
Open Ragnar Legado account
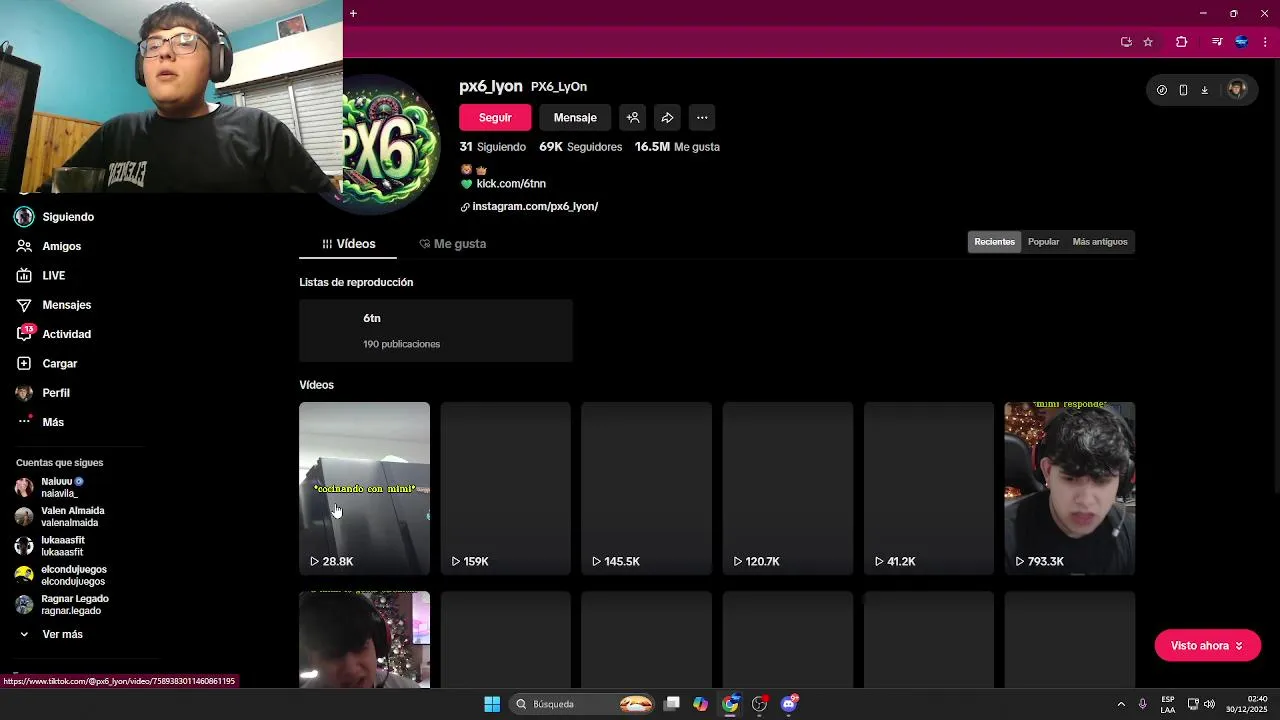[62, 604]
